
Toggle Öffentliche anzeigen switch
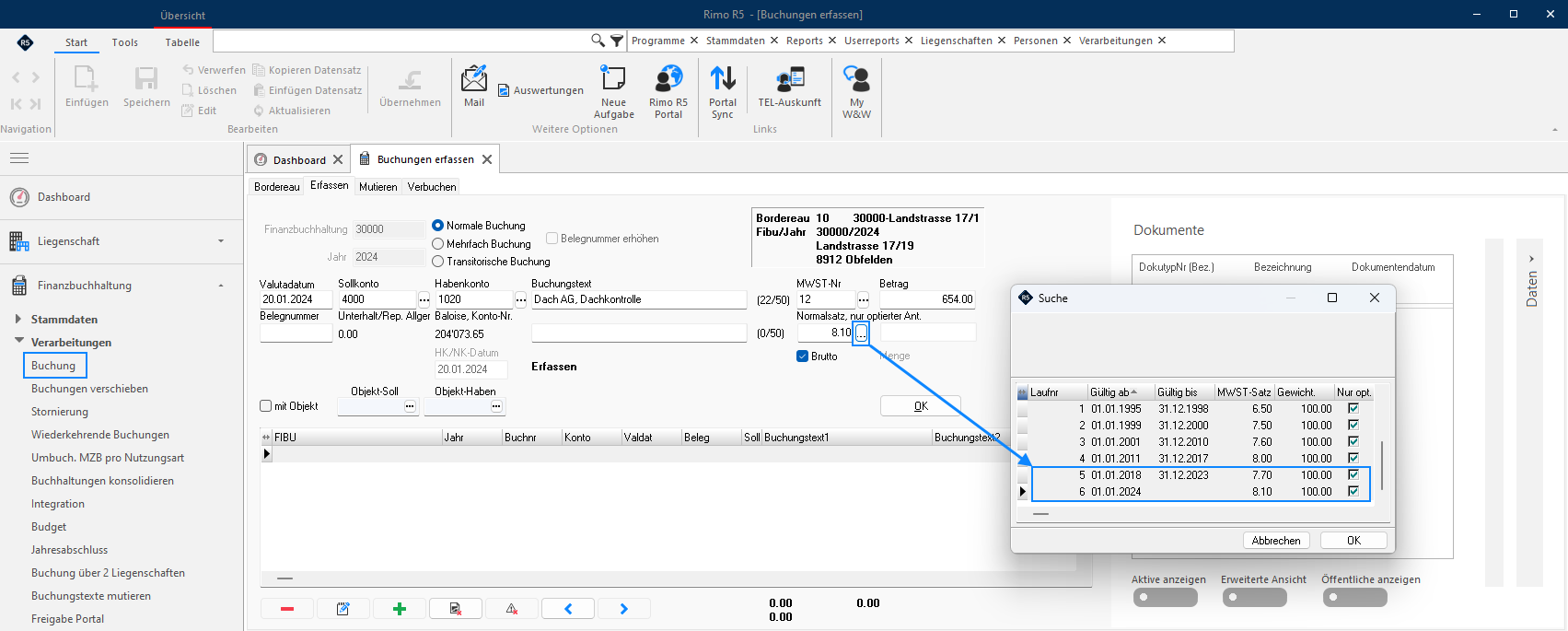pos(1354,597)
